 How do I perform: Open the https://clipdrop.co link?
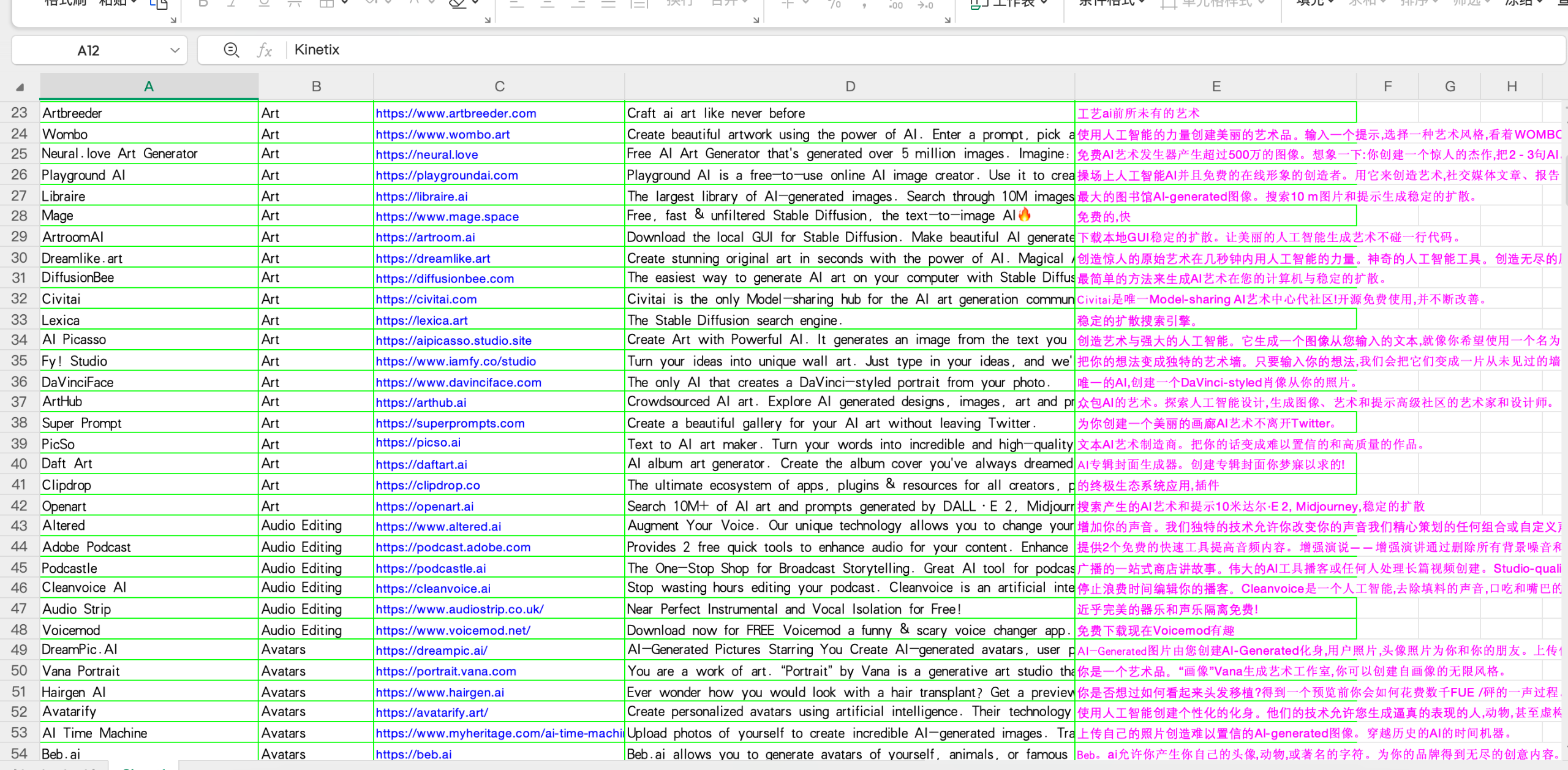(428, 485)
